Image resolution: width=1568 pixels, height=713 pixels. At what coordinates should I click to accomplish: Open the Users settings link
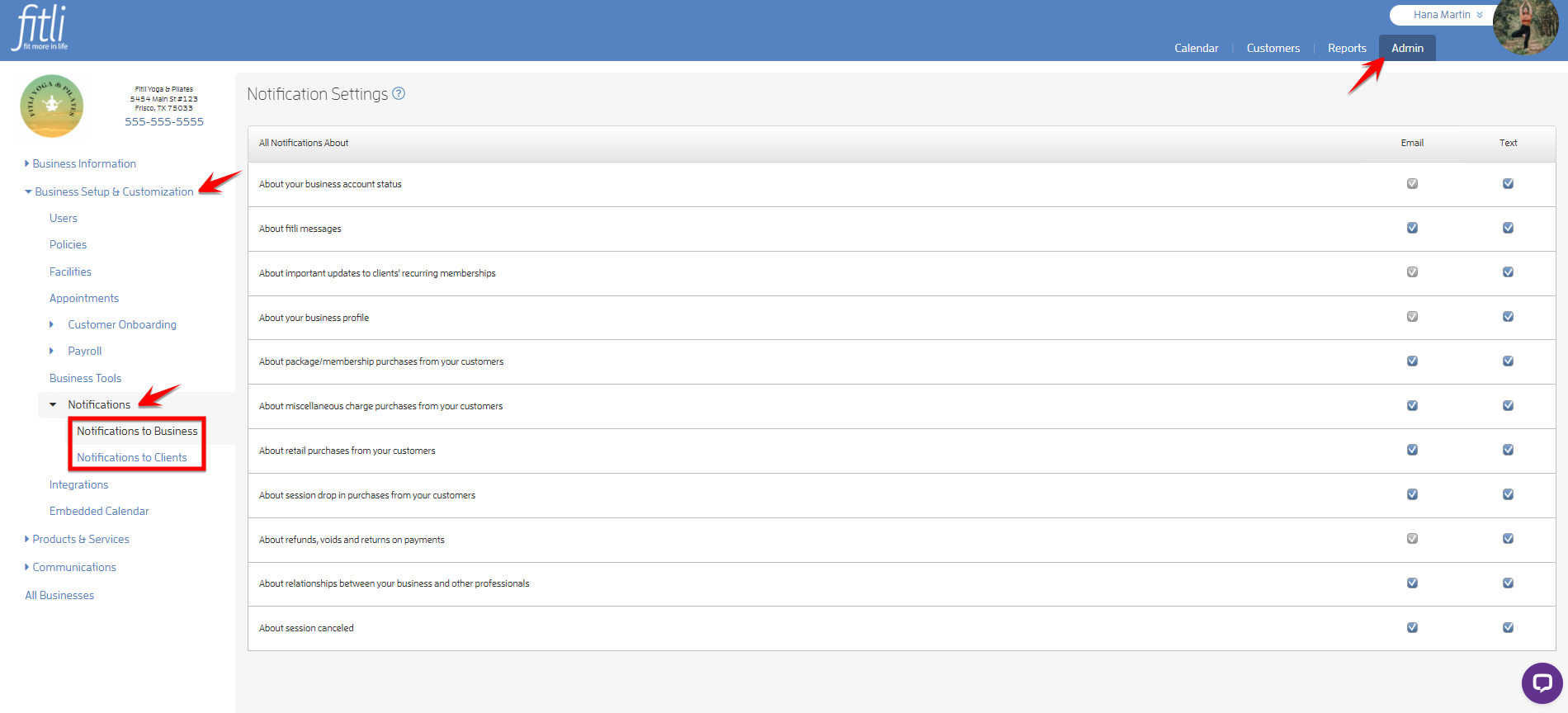(x=64, y=218)
